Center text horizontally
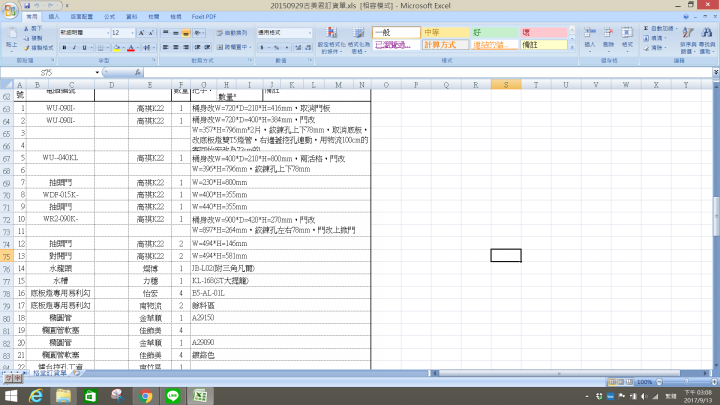Screen dimensions: 720x405 pos(176,47)
